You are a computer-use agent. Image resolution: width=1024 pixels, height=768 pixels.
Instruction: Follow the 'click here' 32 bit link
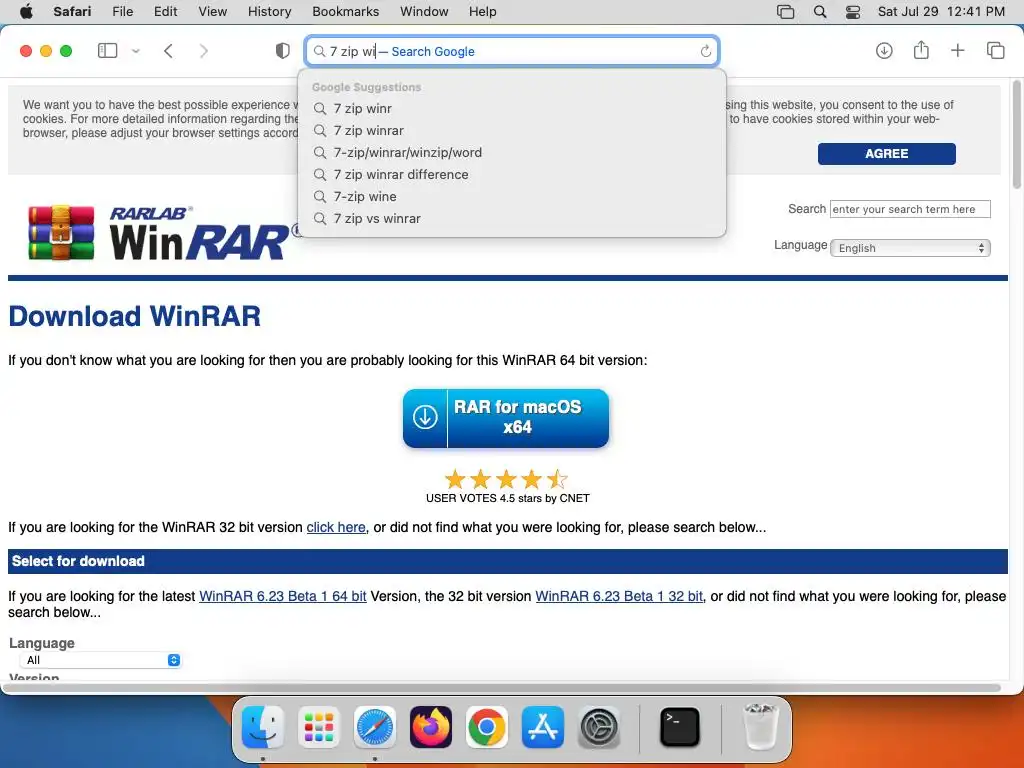coord(336,527)
